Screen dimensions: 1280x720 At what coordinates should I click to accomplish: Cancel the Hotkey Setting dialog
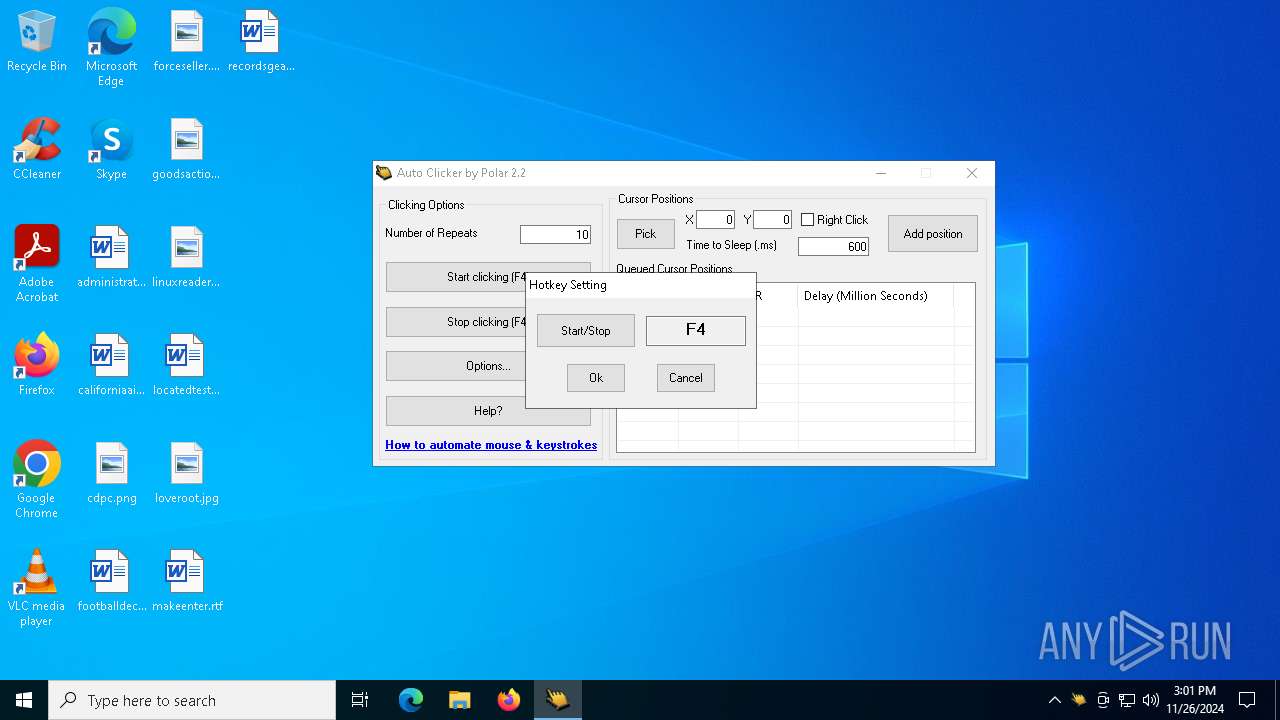pyautogui.click(x=686, y=378)
